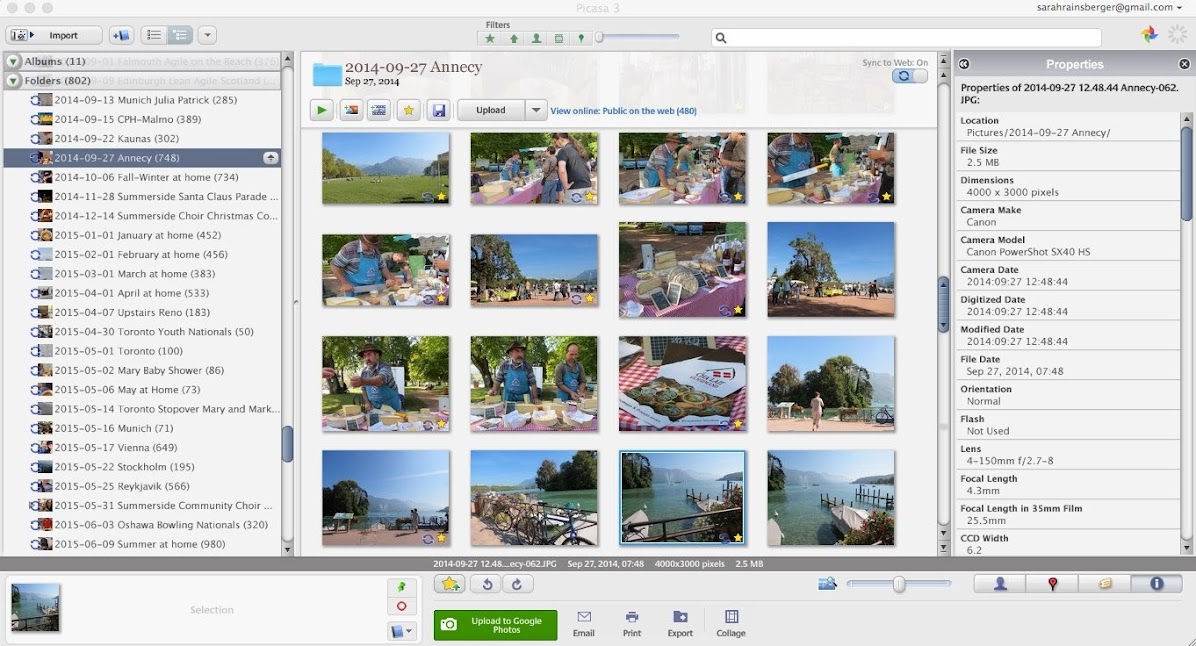Hold selected items with the green pin icon
This screenshot has height=646, width=1196.
click(401, 587)
